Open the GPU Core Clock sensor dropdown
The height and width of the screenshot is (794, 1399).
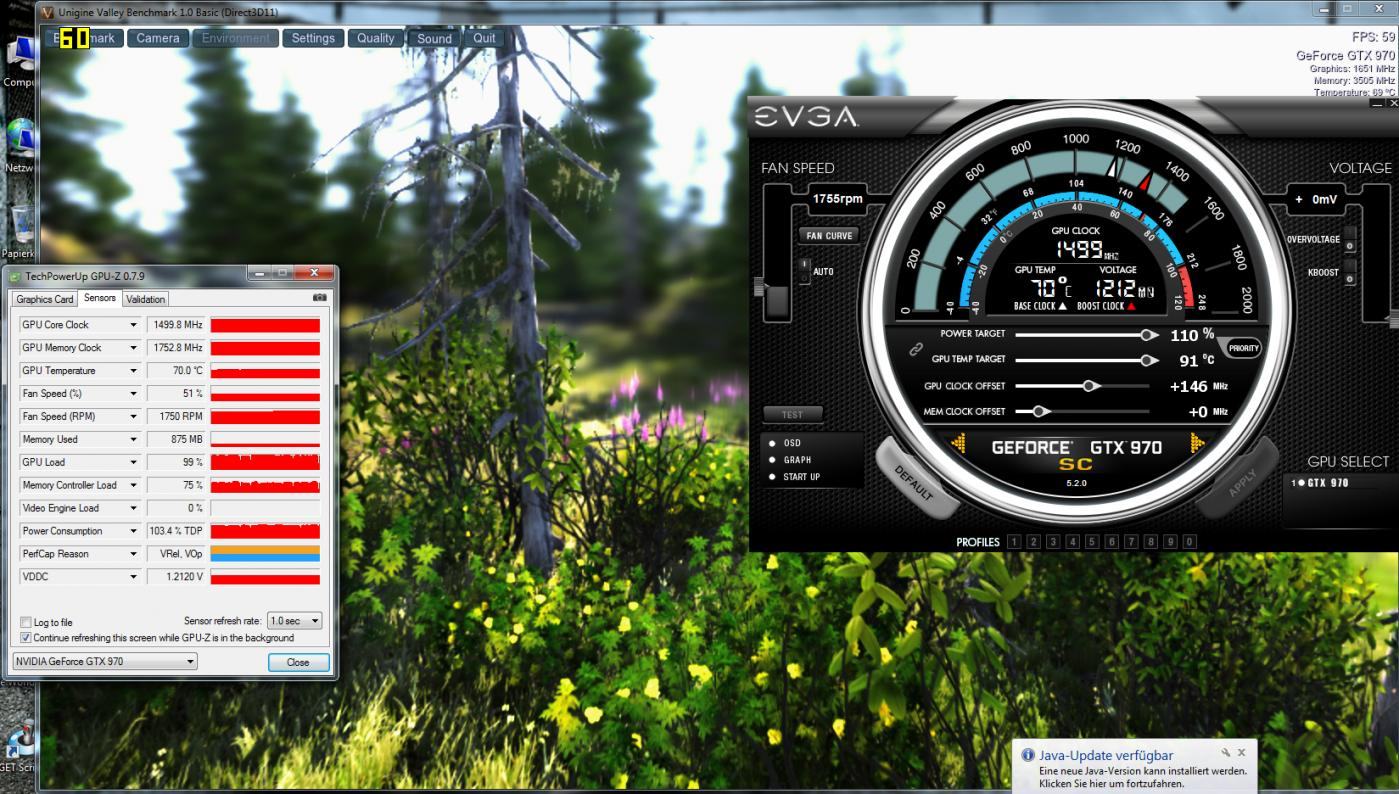click(133, 325)
